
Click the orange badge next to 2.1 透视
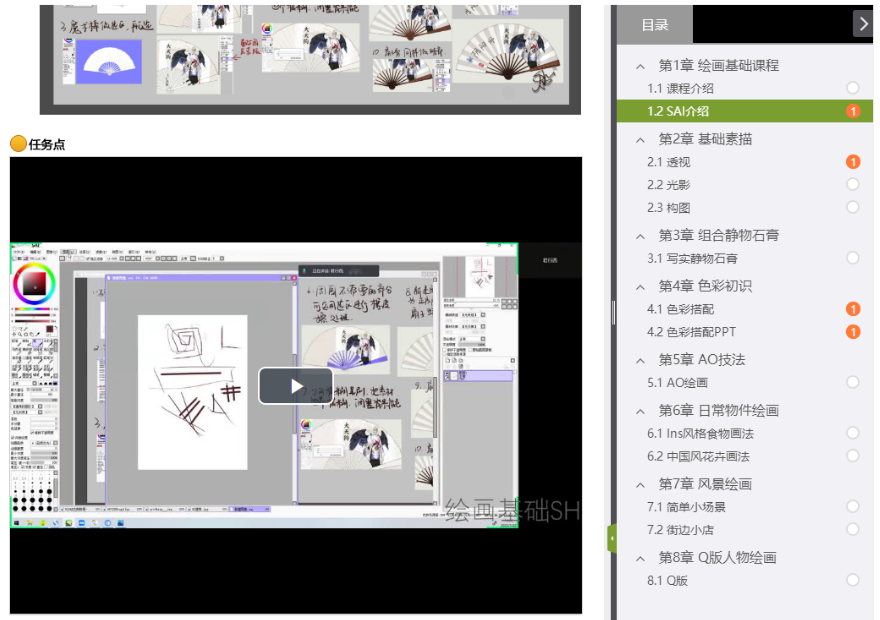click(853, 162)
